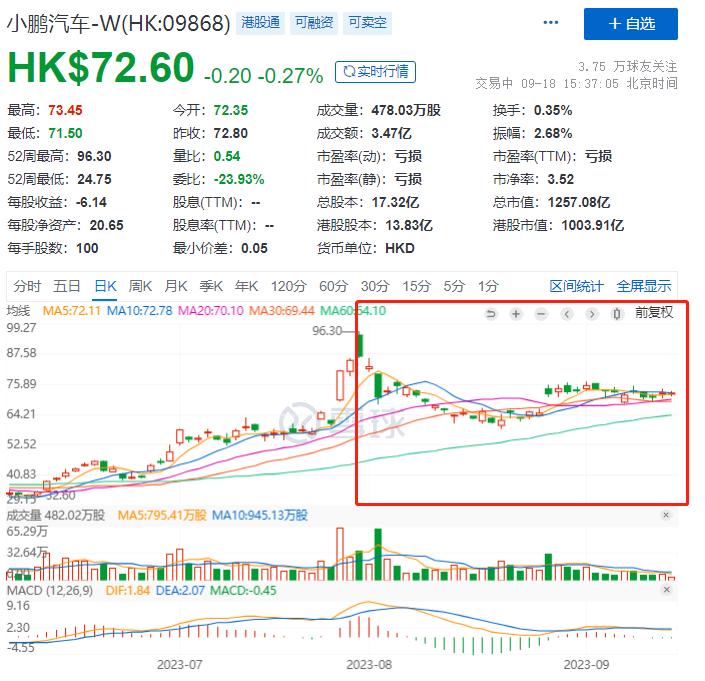Image resolution: width=705 pixels, height=681 pixels.
Task: Switch to the 30分 chart tab
Action: pyautogui.click(x=375, y=286)
